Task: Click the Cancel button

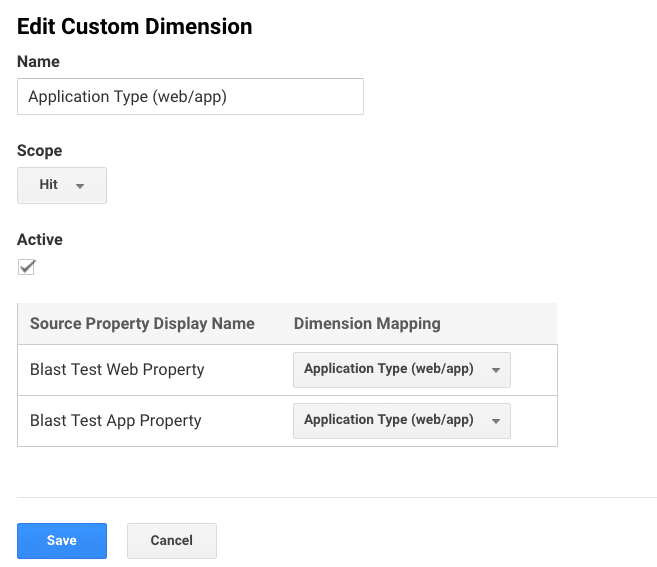Action: tap(172, 541)
